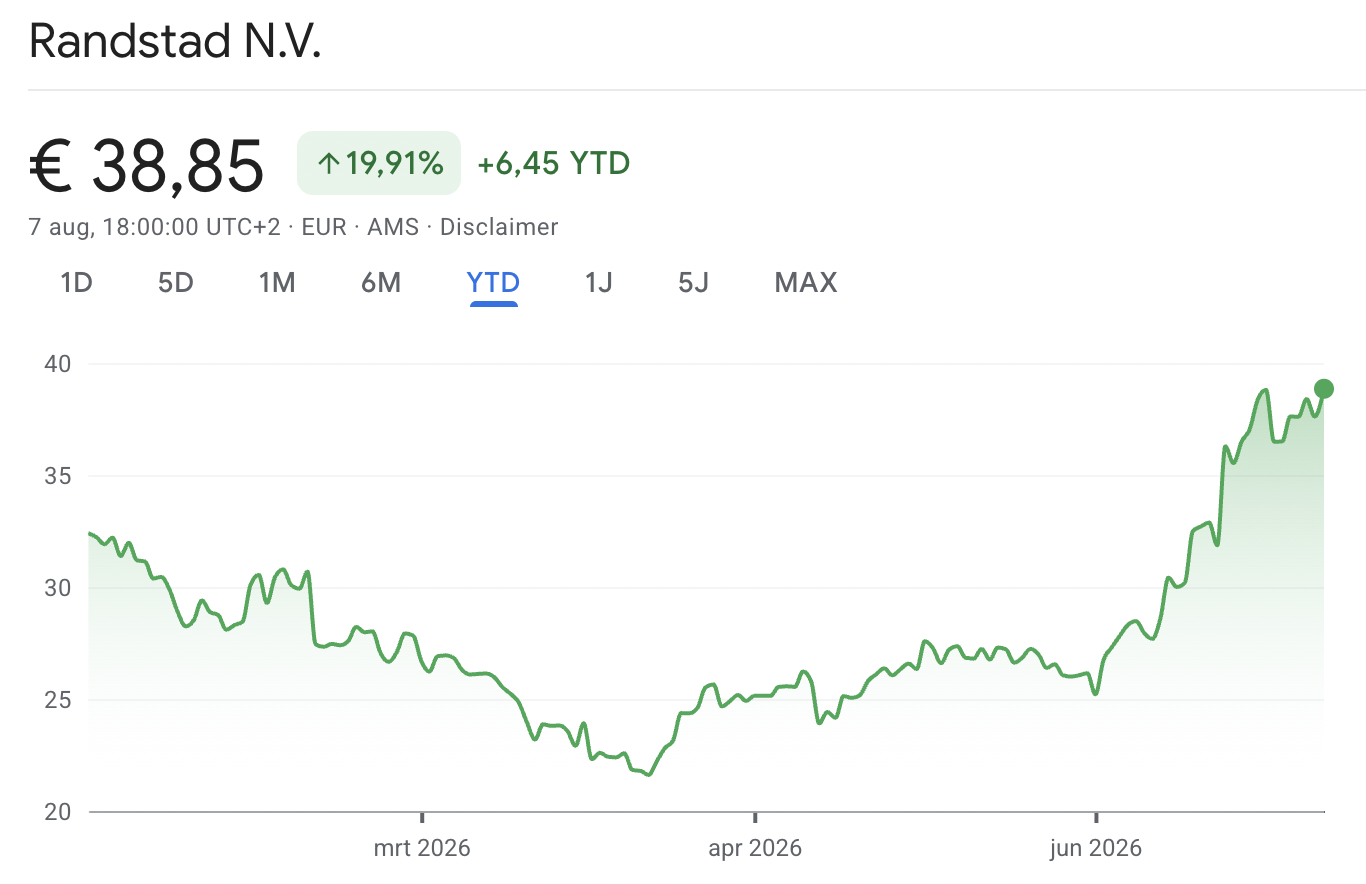Image resolution: width=1366 pixels, height=884 pixels.
Task: Click the 7 aug, 18:00:00 UTC+2 timestamp
Action: pos(155,227)
